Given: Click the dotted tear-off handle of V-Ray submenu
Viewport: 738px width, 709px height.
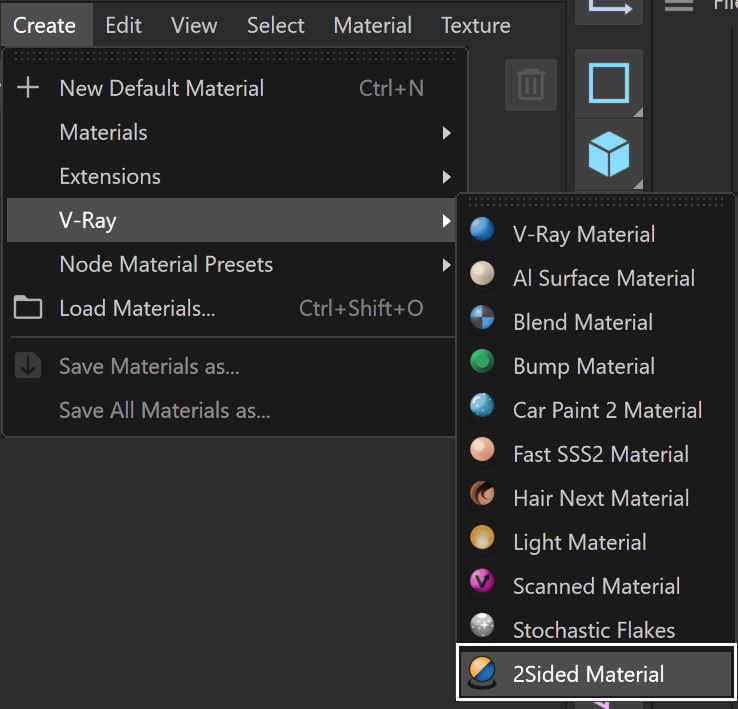Looking at the screenshot, I should pos(595,202).
